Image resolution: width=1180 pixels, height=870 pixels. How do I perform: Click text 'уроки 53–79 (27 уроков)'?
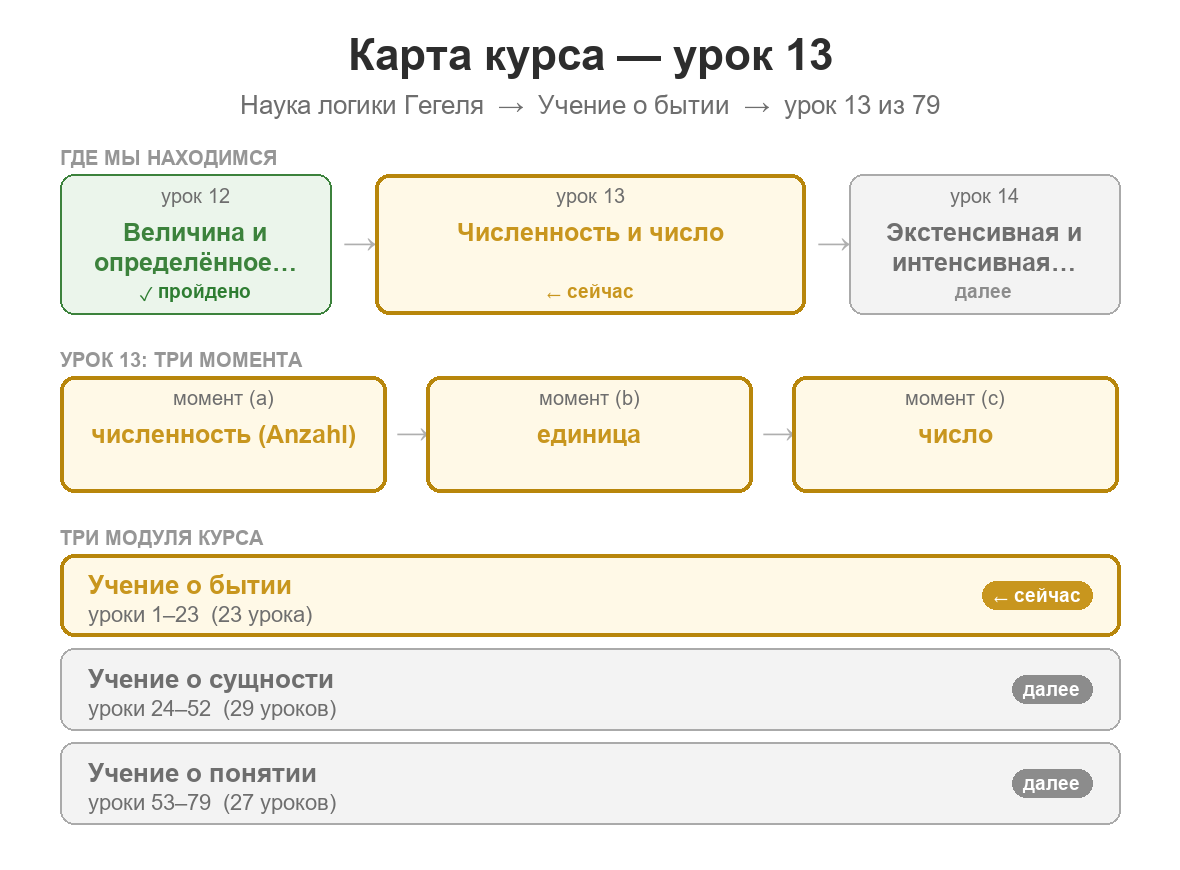(212, 803)
